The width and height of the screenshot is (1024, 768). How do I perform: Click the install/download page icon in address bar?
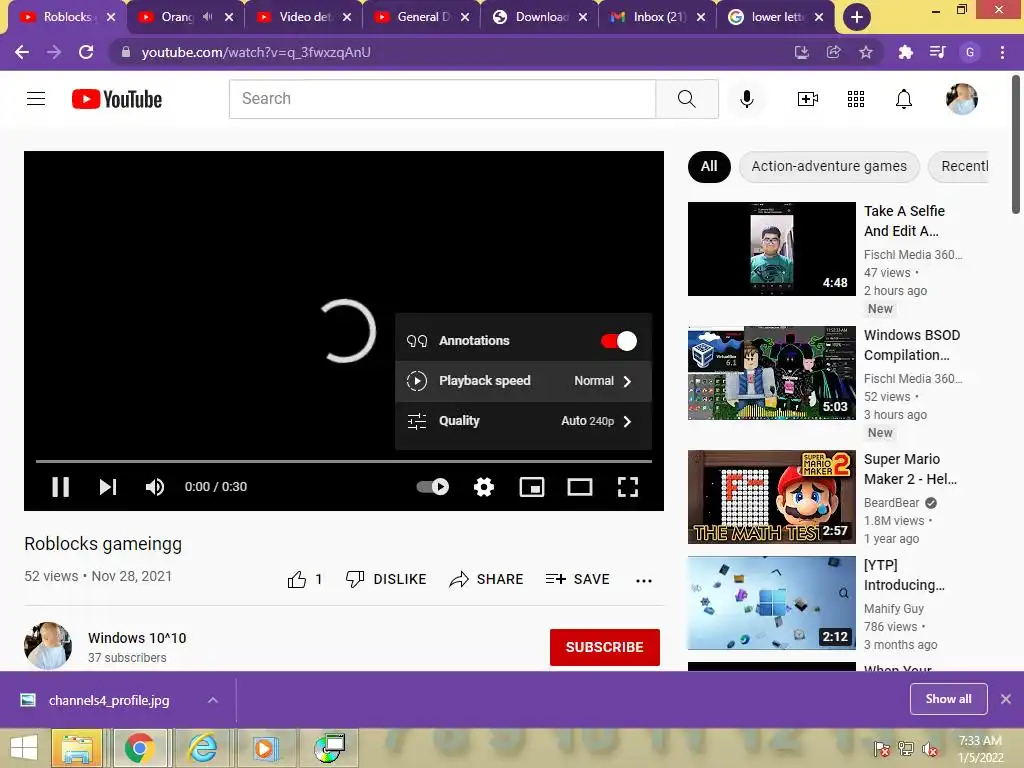tap(801, 52)
